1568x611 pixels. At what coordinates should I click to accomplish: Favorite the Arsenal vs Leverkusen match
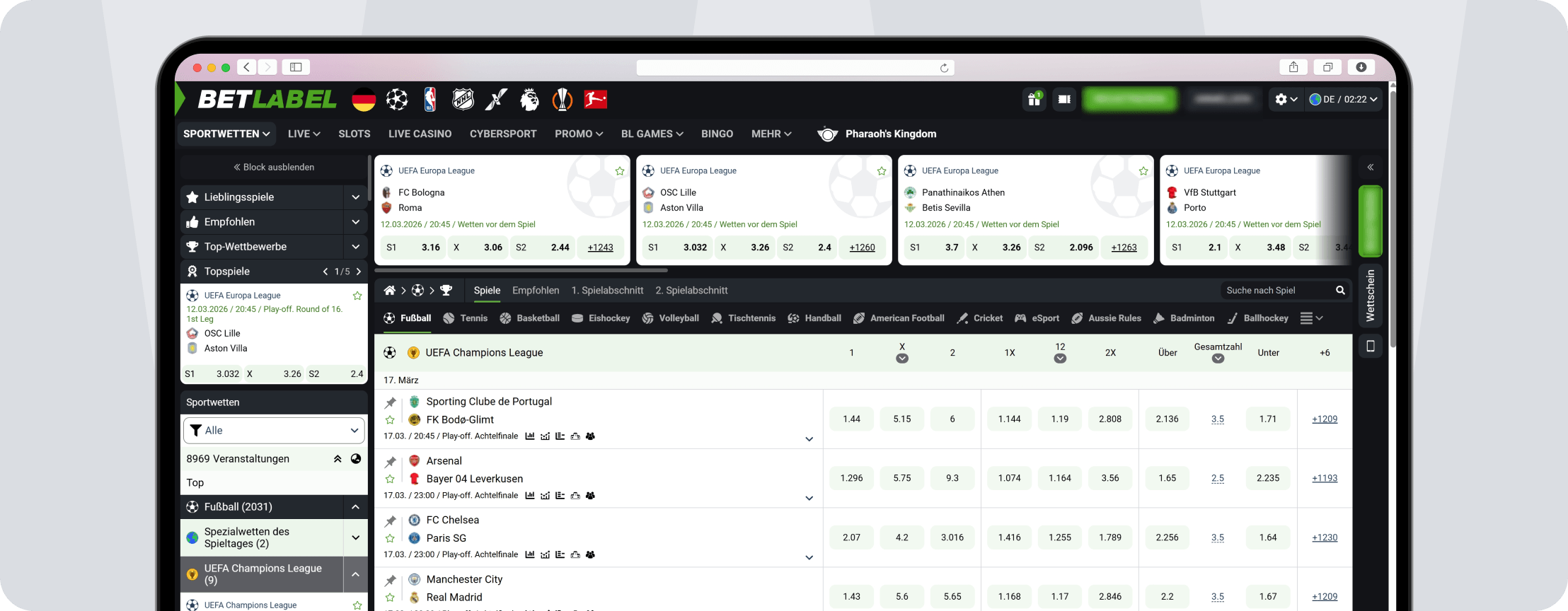coord(390,479)
